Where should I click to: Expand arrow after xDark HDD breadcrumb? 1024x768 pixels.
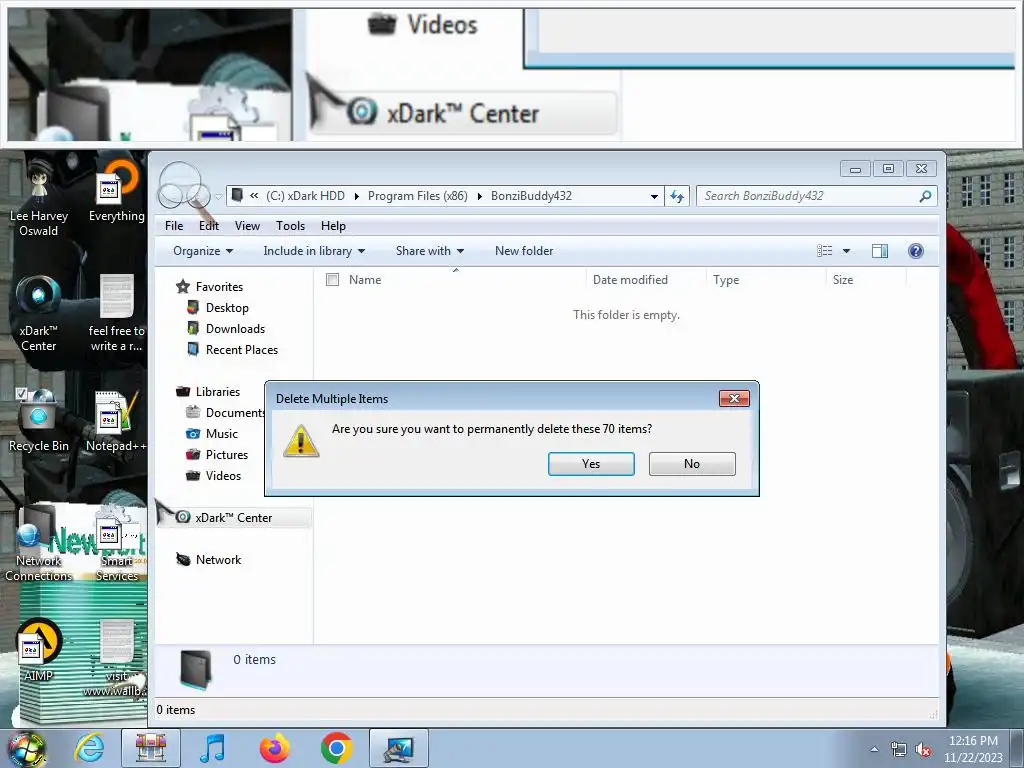coord(357,196)
